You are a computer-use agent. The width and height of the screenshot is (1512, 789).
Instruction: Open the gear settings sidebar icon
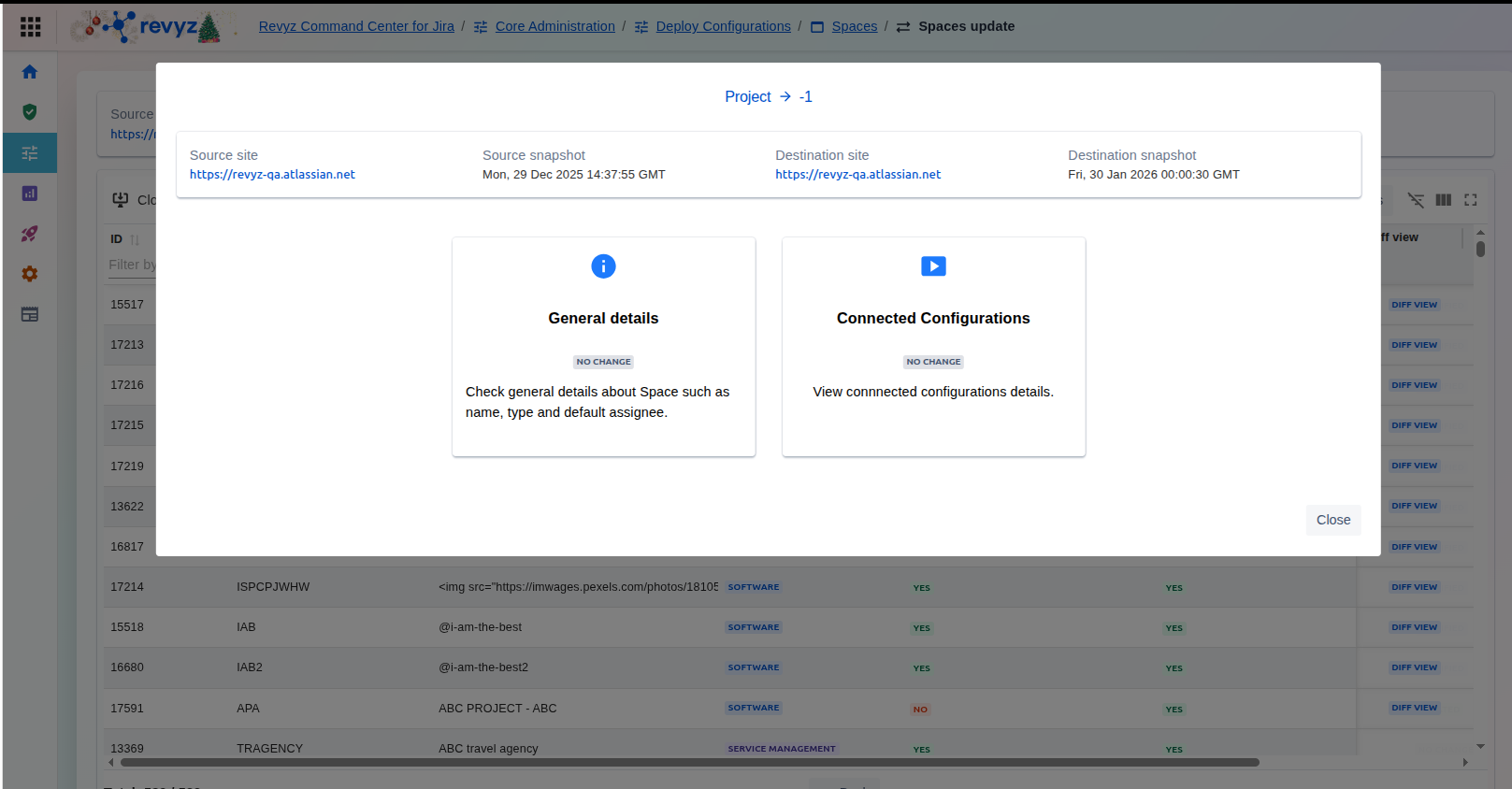pyautogui.click(x=30, y=274)
